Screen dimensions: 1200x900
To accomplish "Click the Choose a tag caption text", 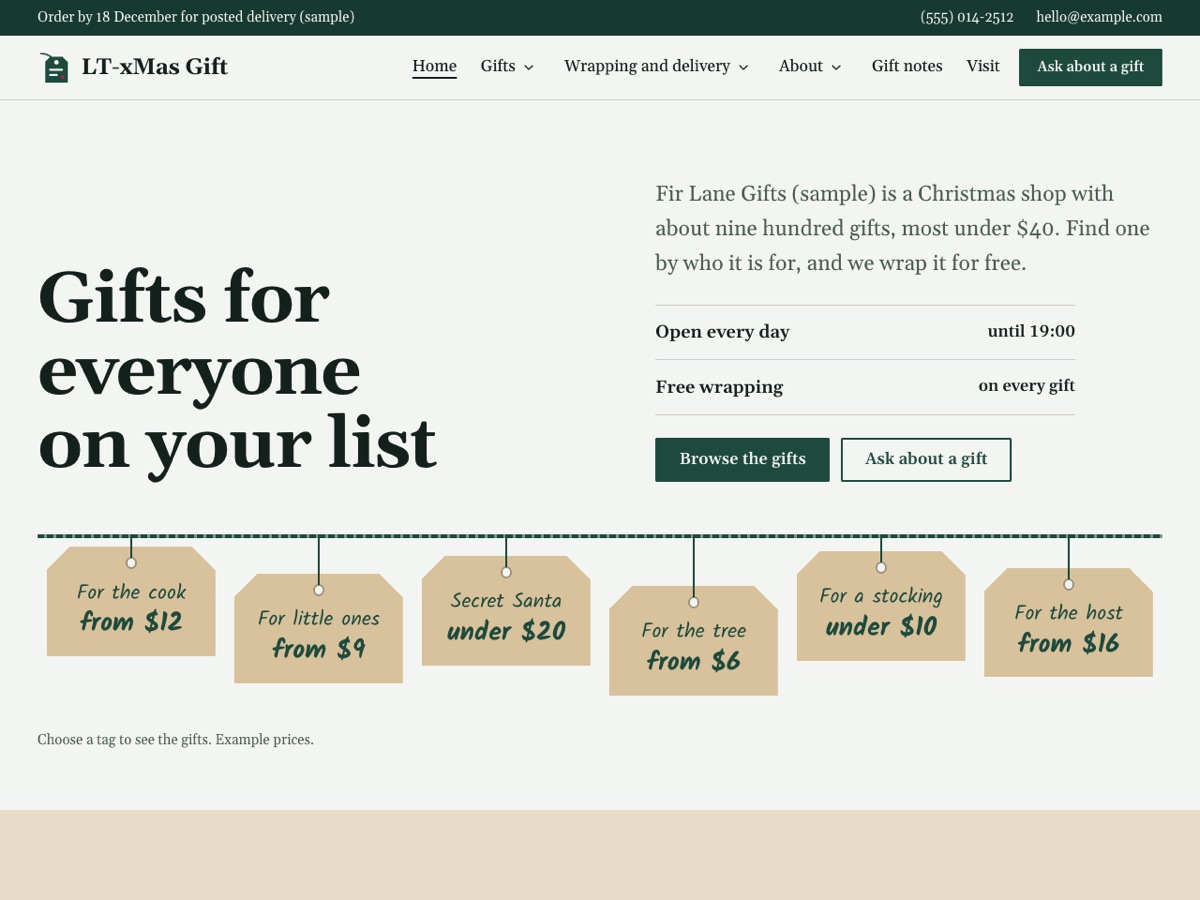I will [x=176, y=740].
